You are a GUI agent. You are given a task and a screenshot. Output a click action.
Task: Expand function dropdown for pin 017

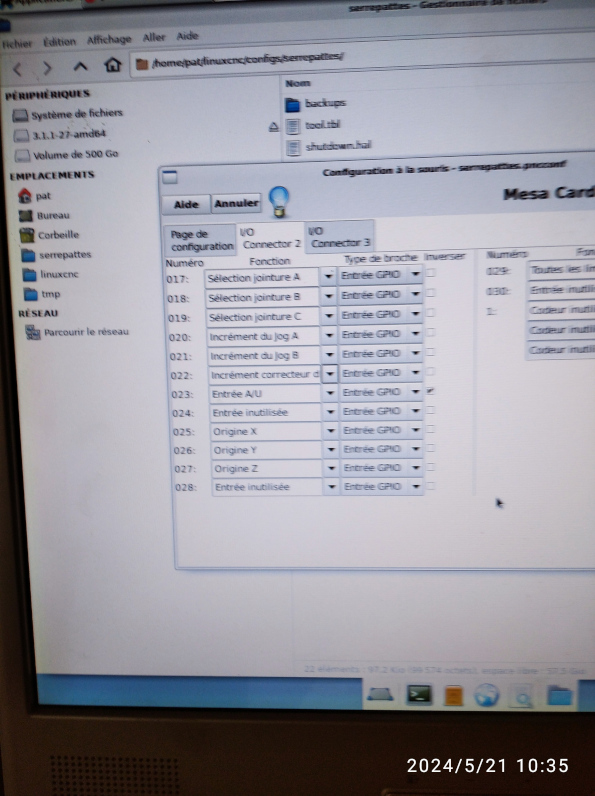[x=328, y=276]
